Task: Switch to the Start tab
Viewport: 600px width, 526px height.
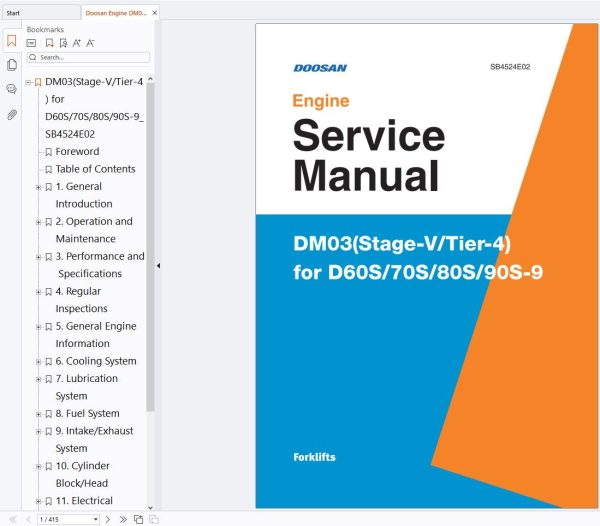Action: [x=13, y=13]
